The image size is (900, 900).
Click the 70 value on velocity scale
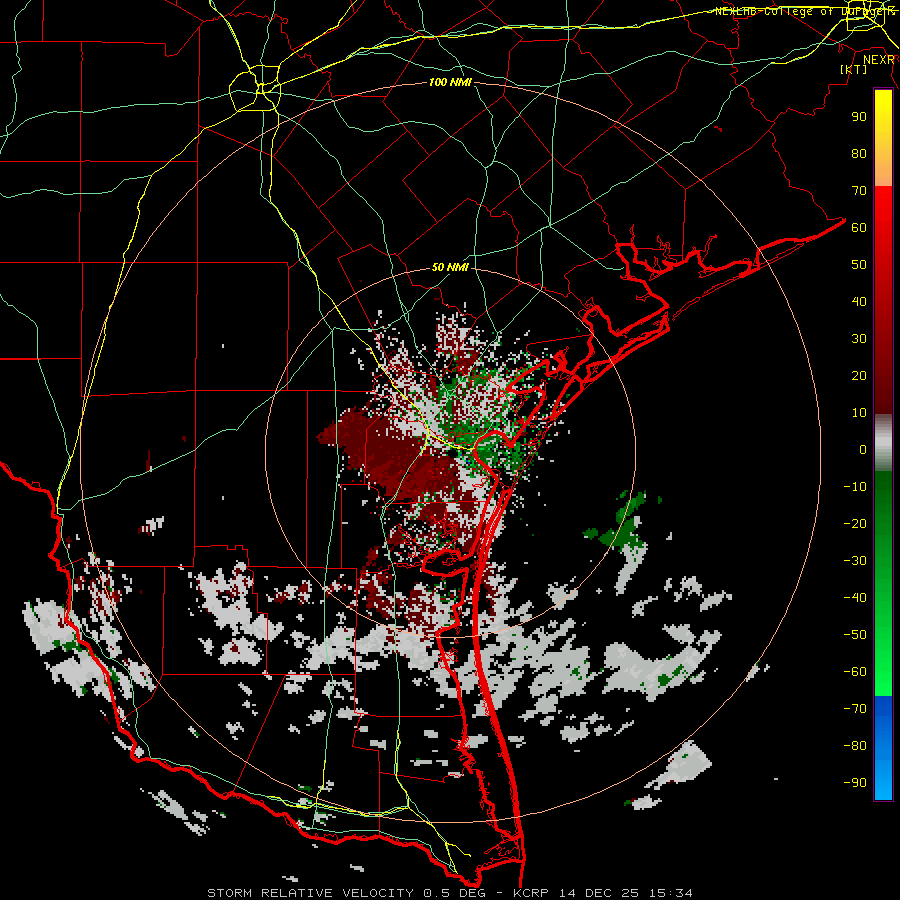coord(859,191)
